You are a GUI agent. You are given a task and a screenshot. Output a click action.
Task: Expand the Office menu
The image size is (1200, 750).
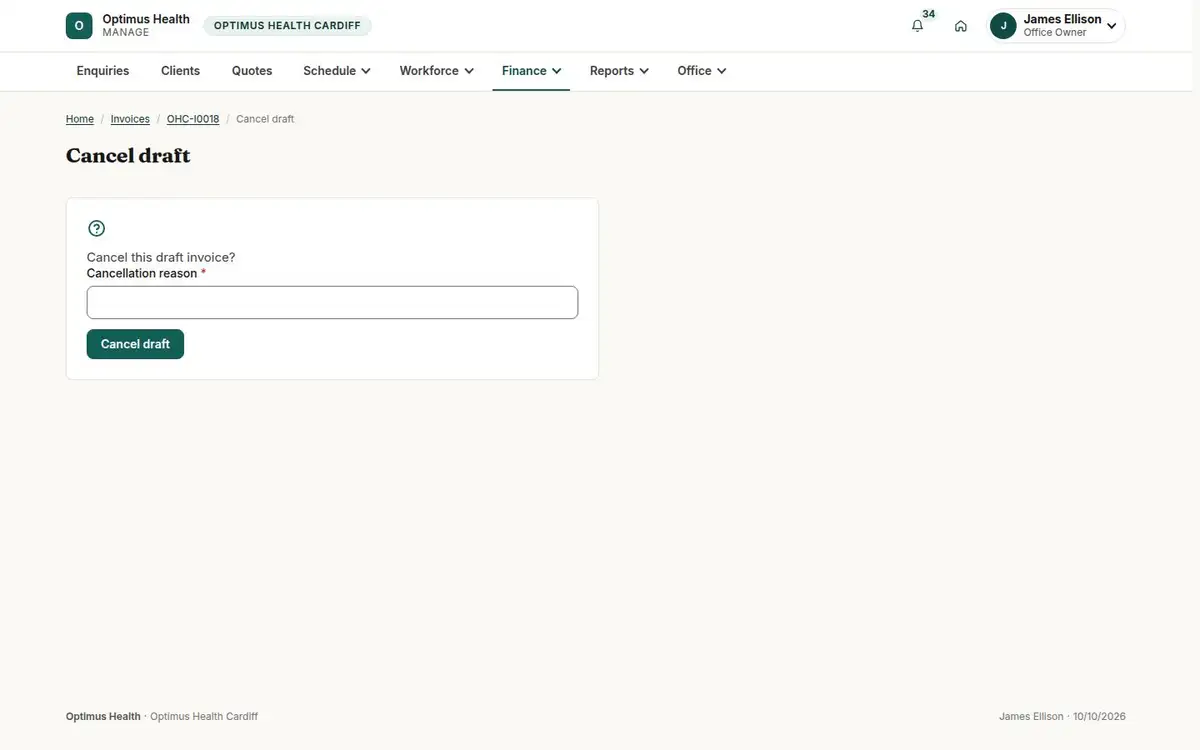[702, 71]
